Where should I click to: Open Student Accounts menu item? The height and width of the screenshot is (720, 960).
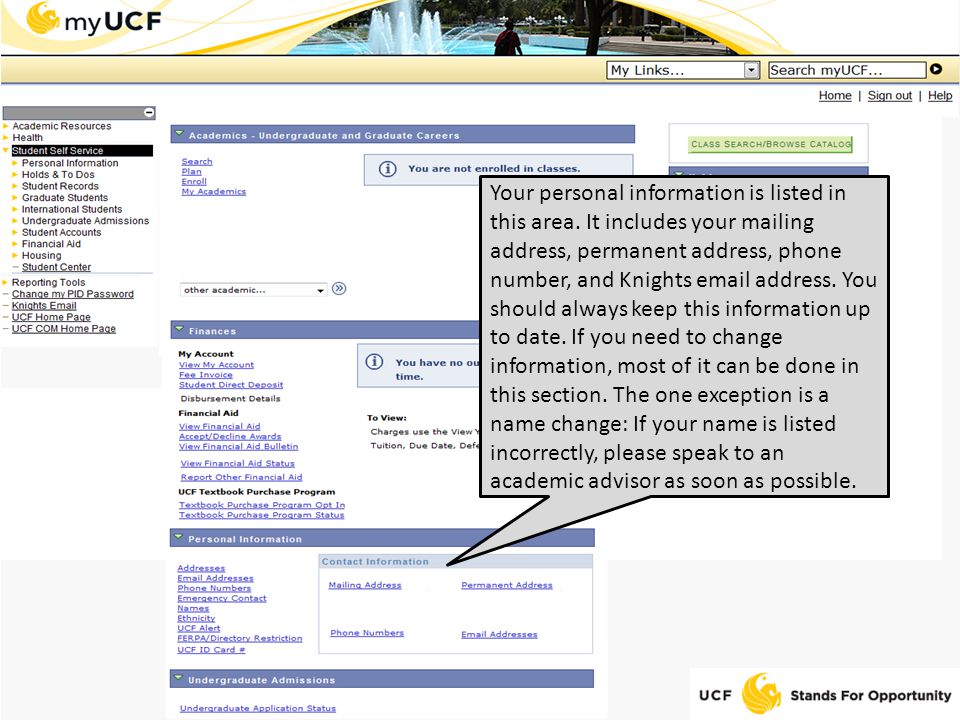(x=61, y=233)
